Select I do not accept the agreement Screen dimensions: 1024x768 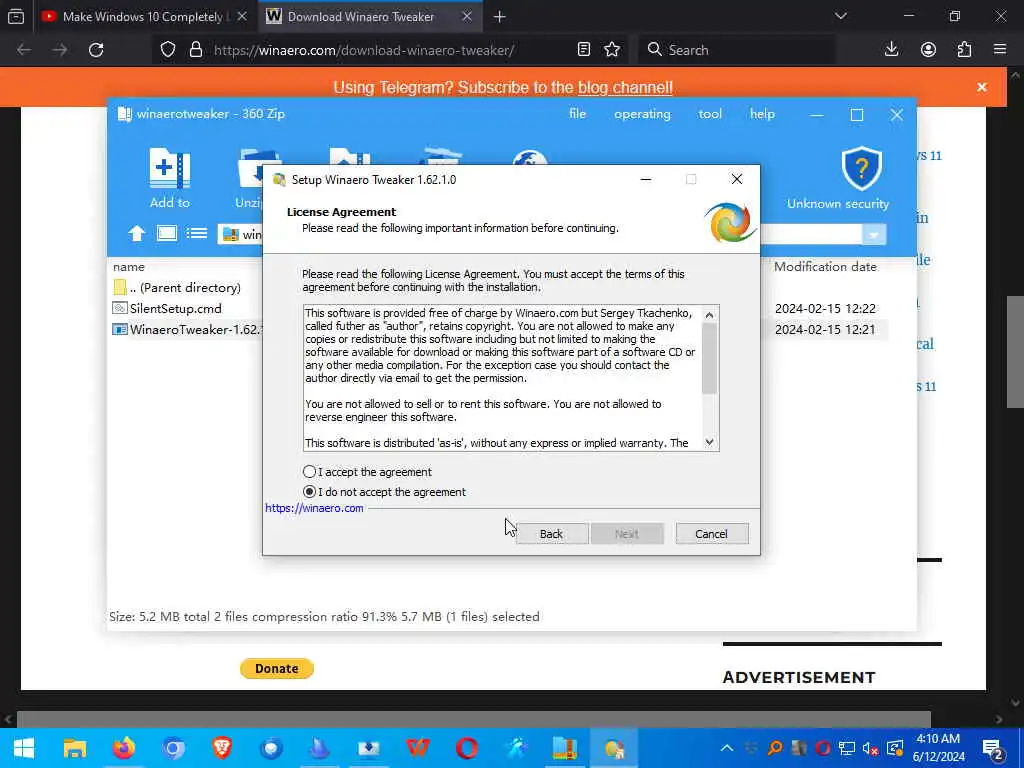point(384,492)
